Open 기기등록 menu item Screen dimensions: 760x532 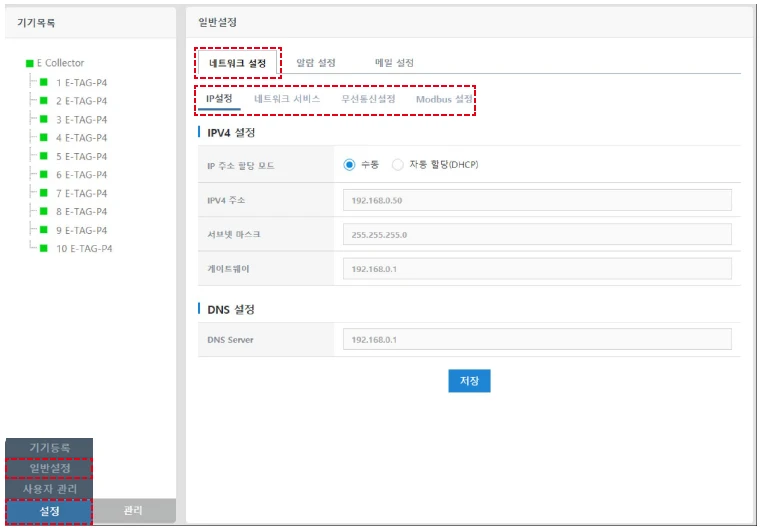point(49,448)
